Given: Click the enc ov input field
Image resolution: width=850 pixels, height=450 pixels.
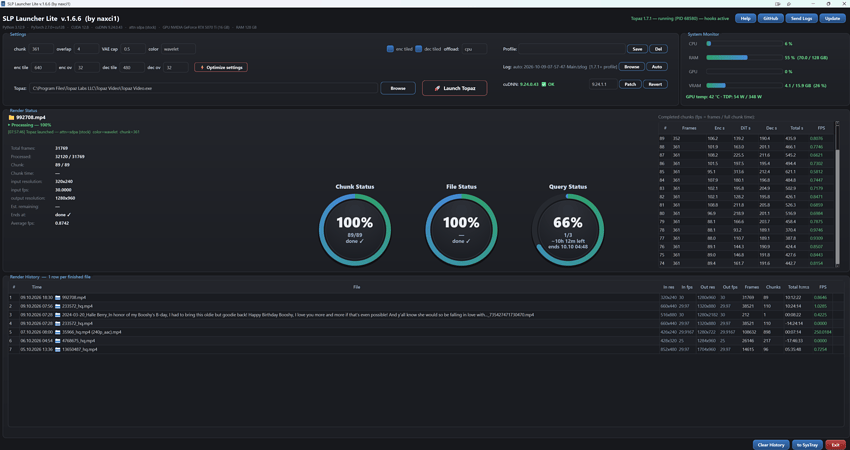Looking at the screenshot, I should [x=86, y=67].
